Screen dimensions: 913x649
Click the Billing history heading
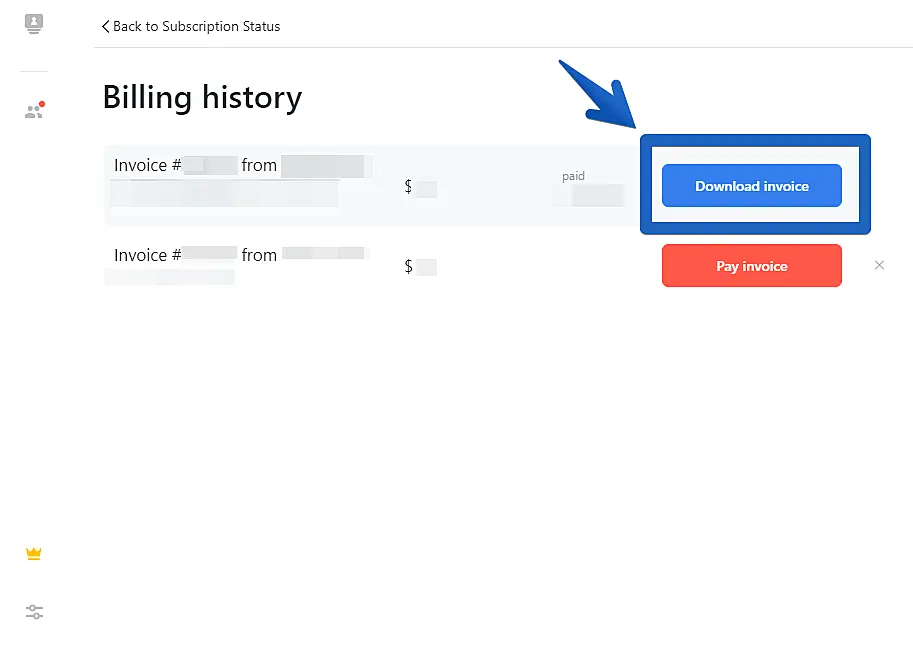pyautogui.click(x=202, y=97)
